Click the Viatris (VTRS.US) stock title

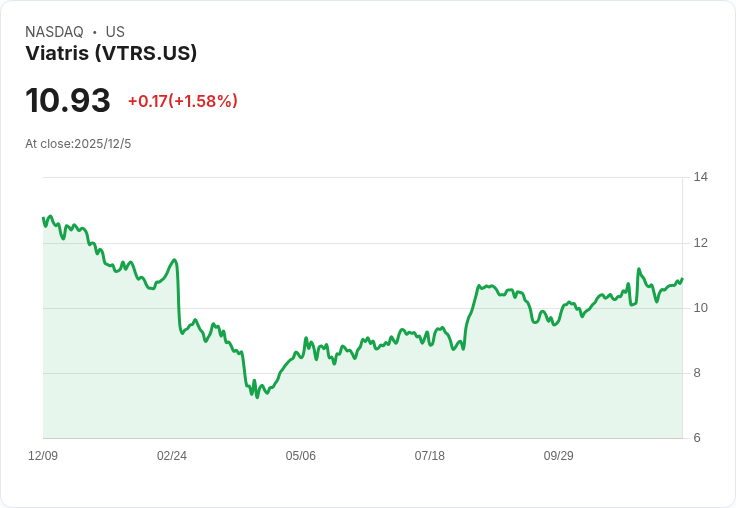[111, 53]
